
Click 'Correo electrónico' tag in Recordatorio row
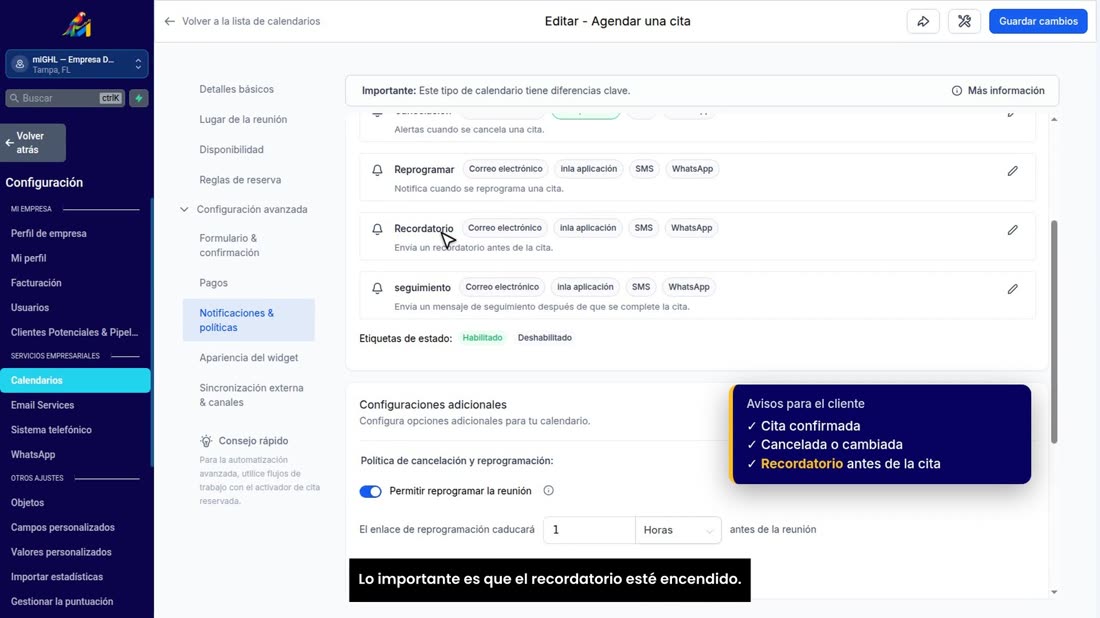504,228
